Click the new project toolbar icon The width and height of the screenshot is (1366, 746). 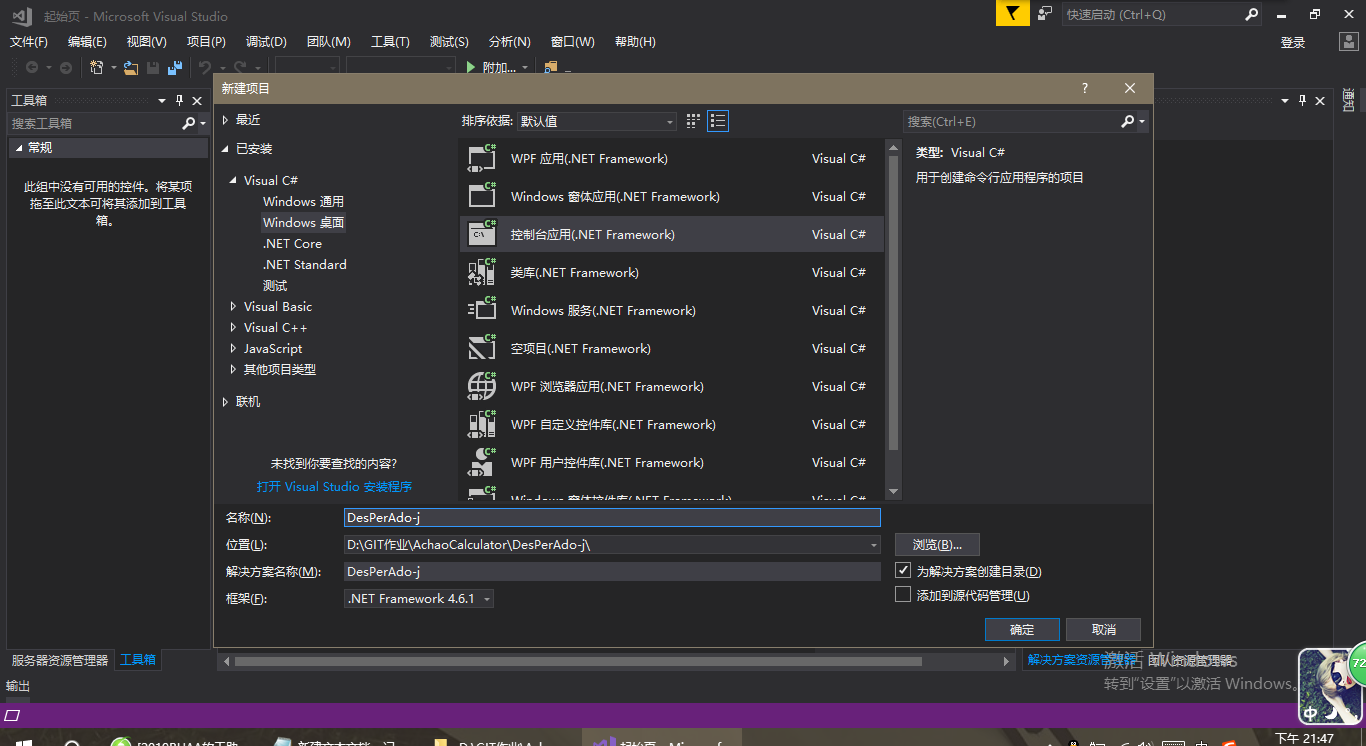(x=98, y=67)
